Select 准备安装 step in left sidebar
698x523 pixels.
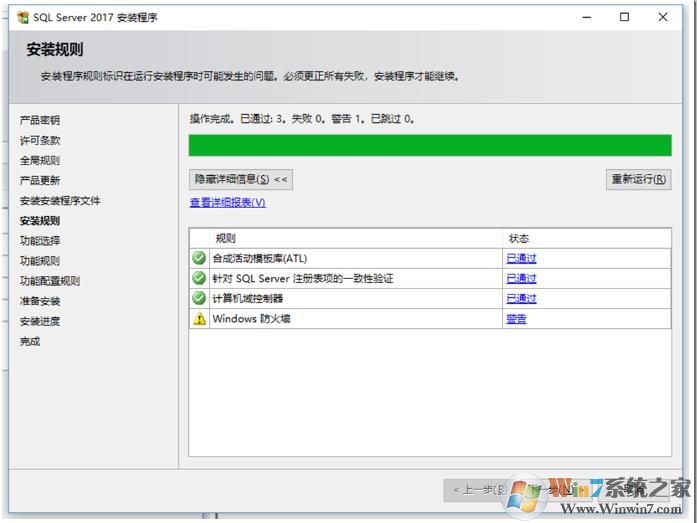(40, 301)
